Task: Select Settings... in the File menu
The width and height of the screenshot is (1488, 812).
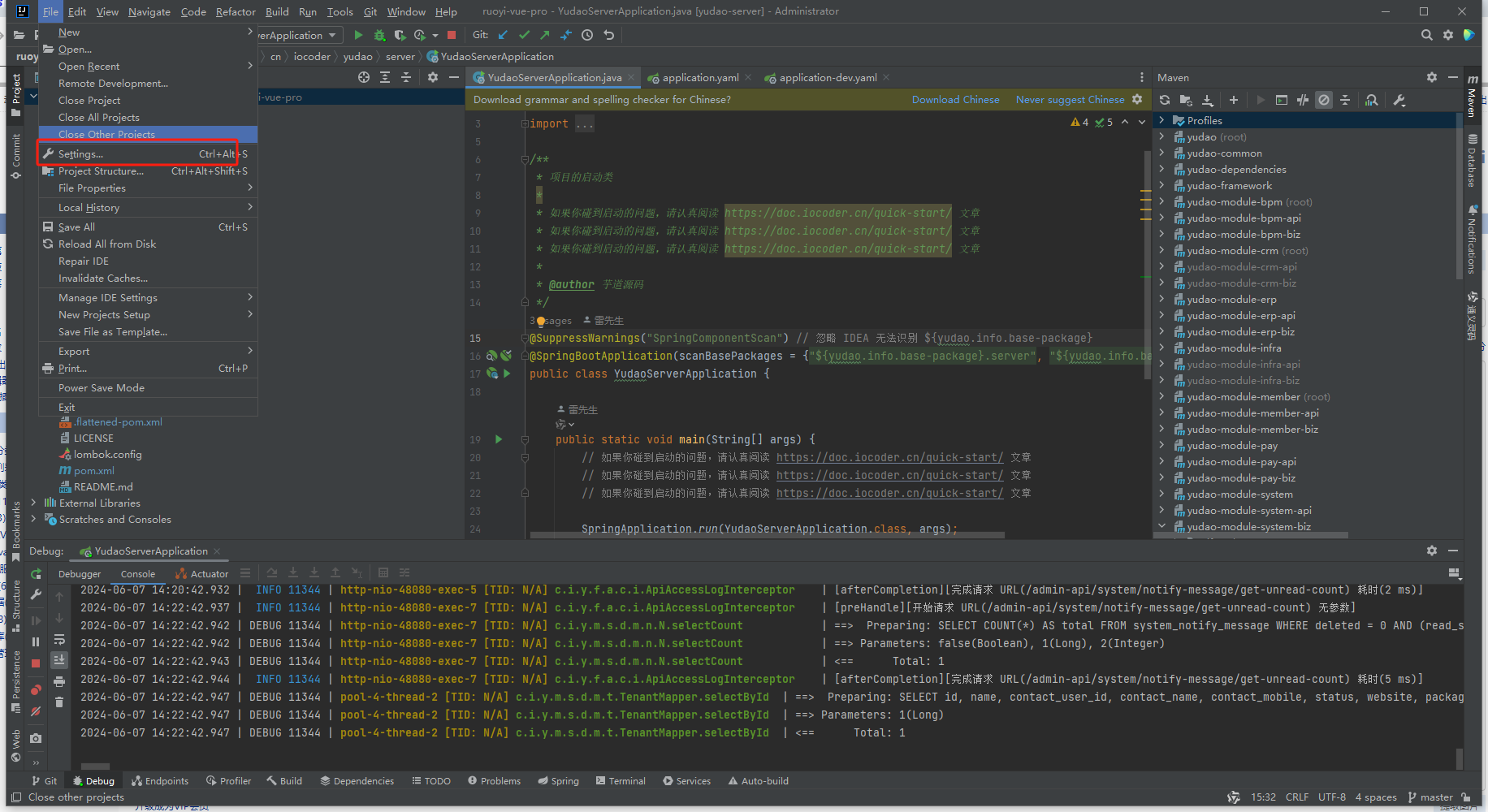Action: click(81, 153)
